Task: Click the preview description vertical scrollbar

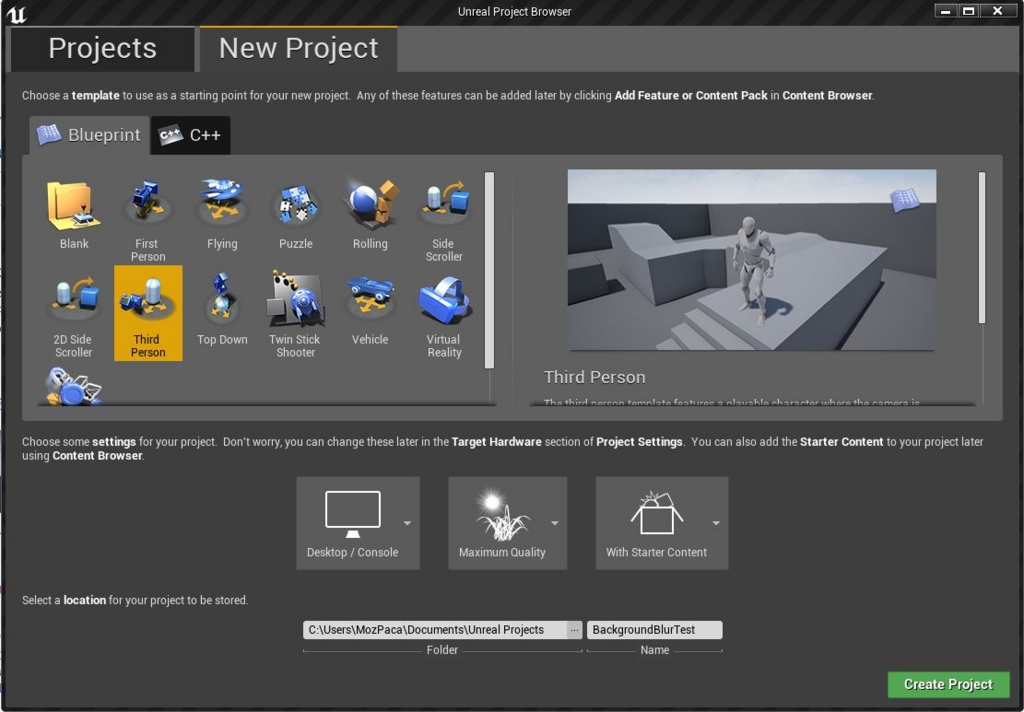Action: click(x=982, y=248)
